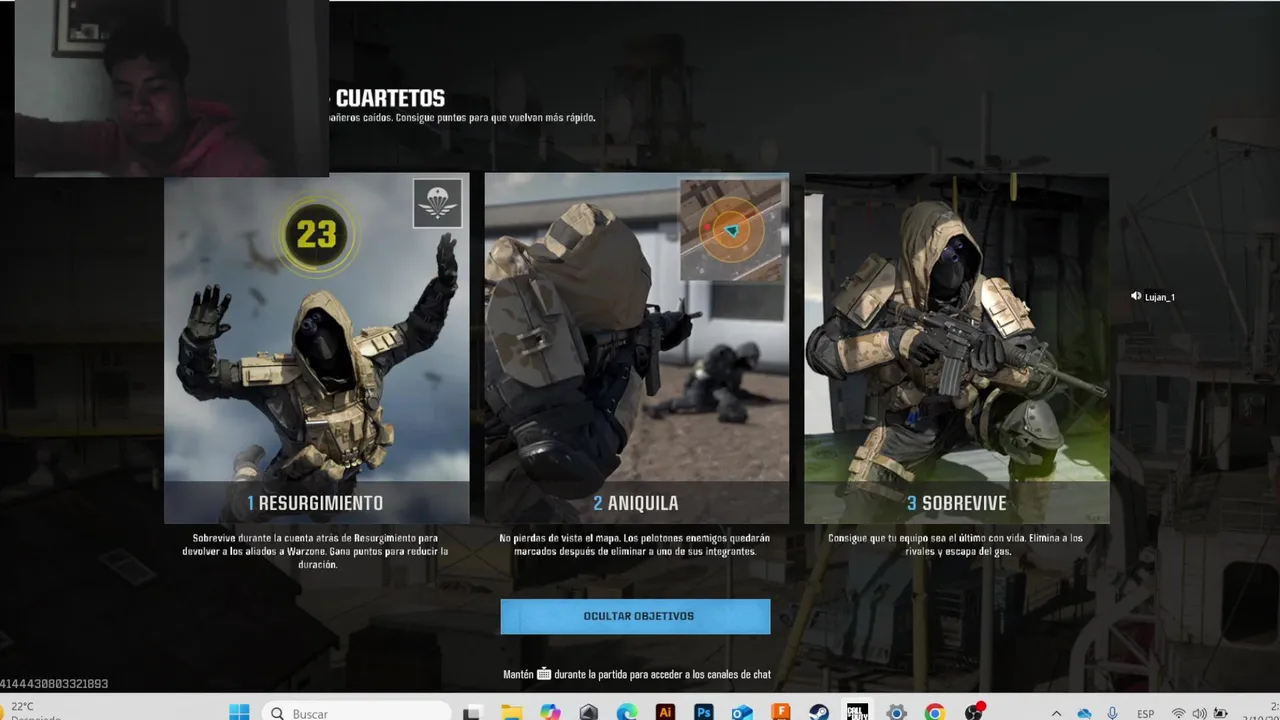This screenshot has width=1280, height=720.
Task: Open the orange F app in taskbar
Action: [781, 712]
